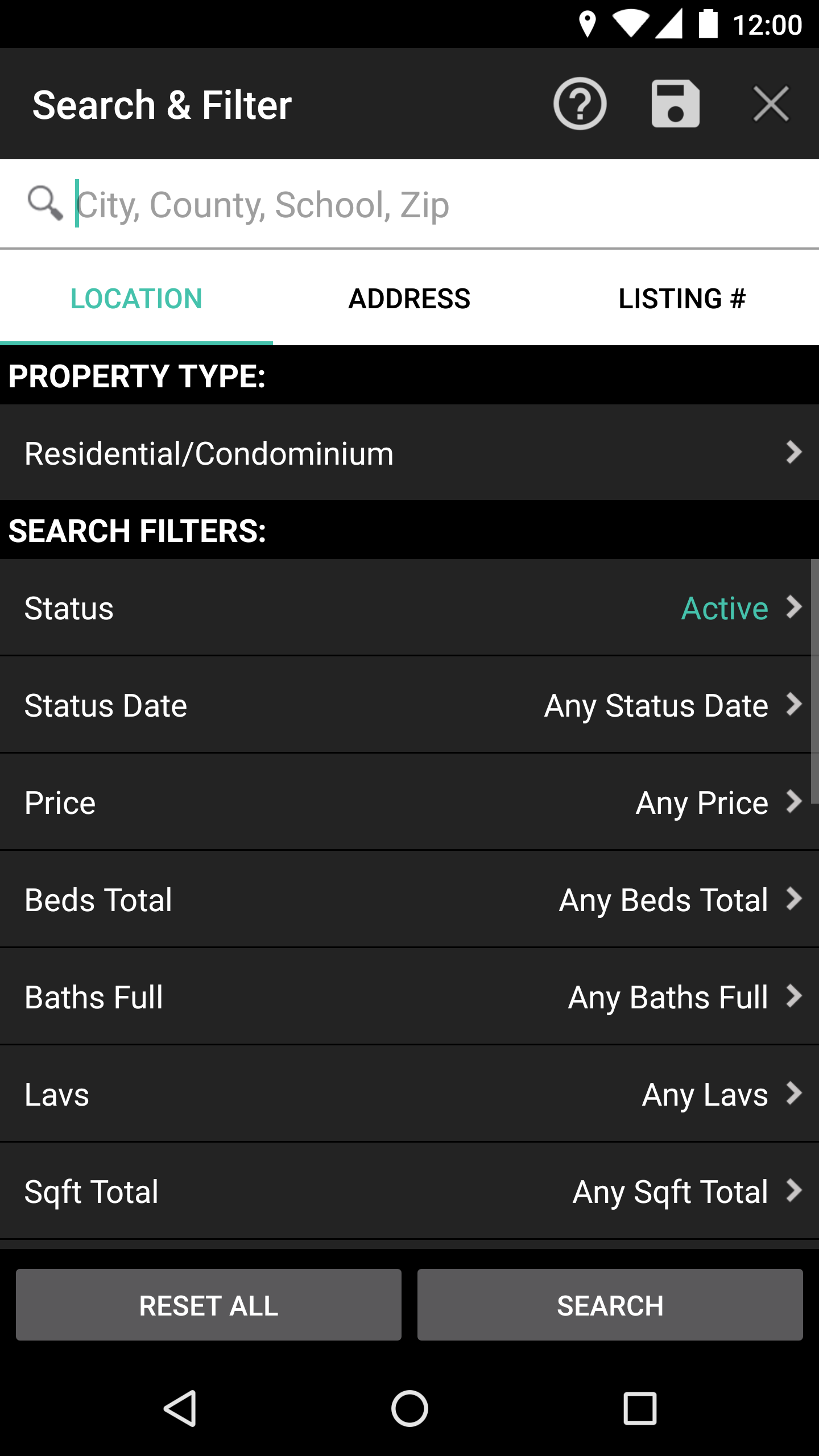
Task: Open the help question mark icon
Action: click(x=580, y=104)
